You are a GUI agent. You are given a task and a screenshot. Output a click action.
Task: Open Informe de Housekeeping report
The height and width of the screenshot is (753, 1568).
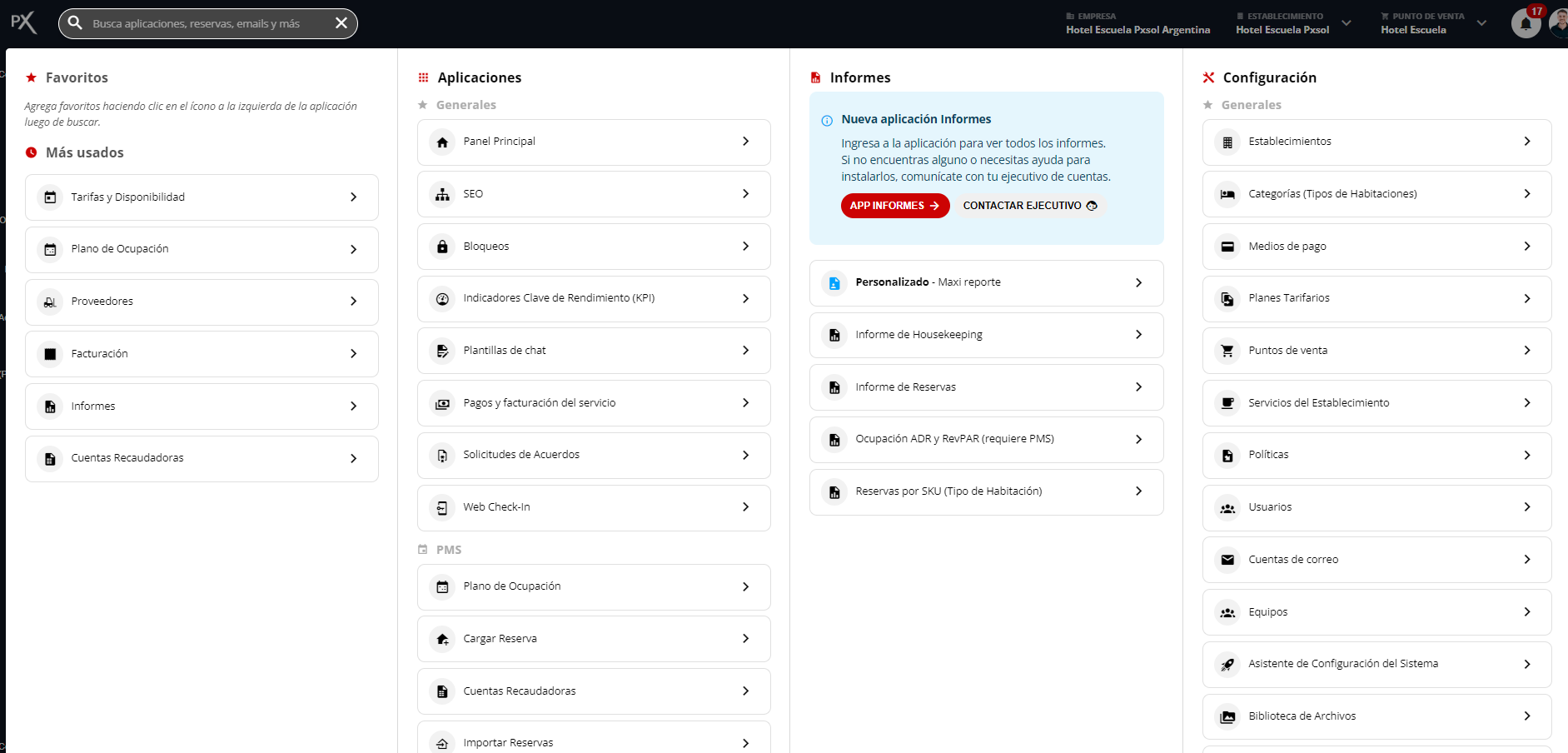[985, 335]
